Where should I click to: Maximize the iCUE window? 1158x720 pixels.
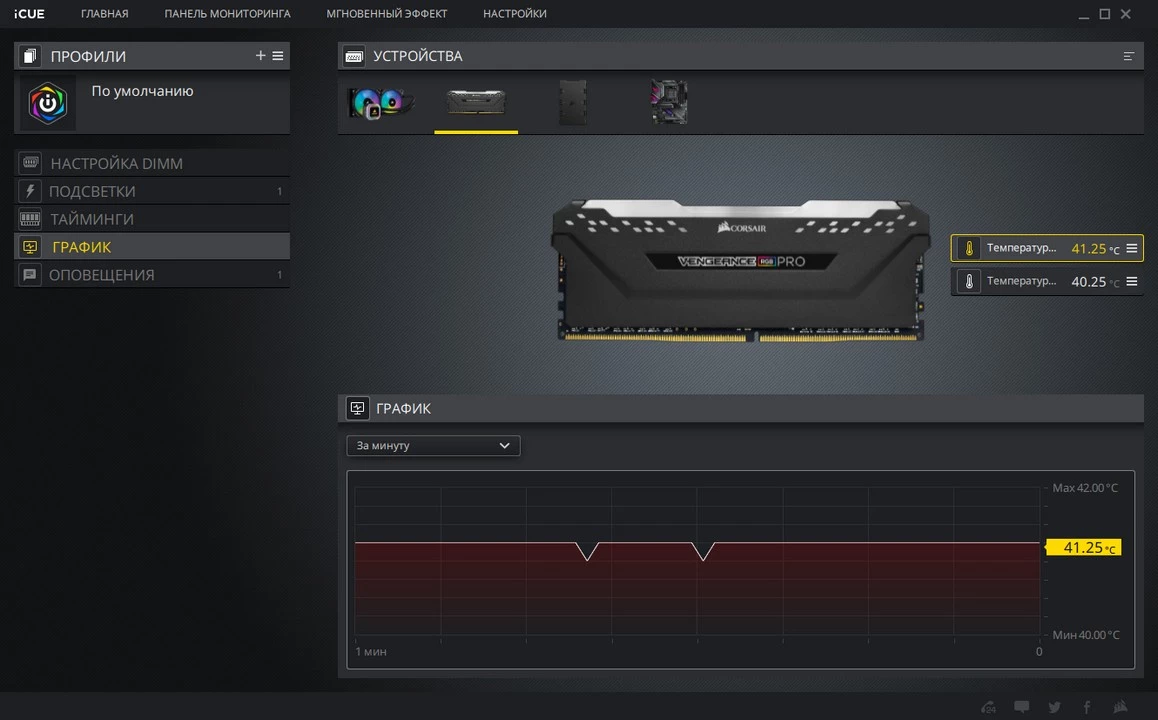click(x=1105, y=14)
